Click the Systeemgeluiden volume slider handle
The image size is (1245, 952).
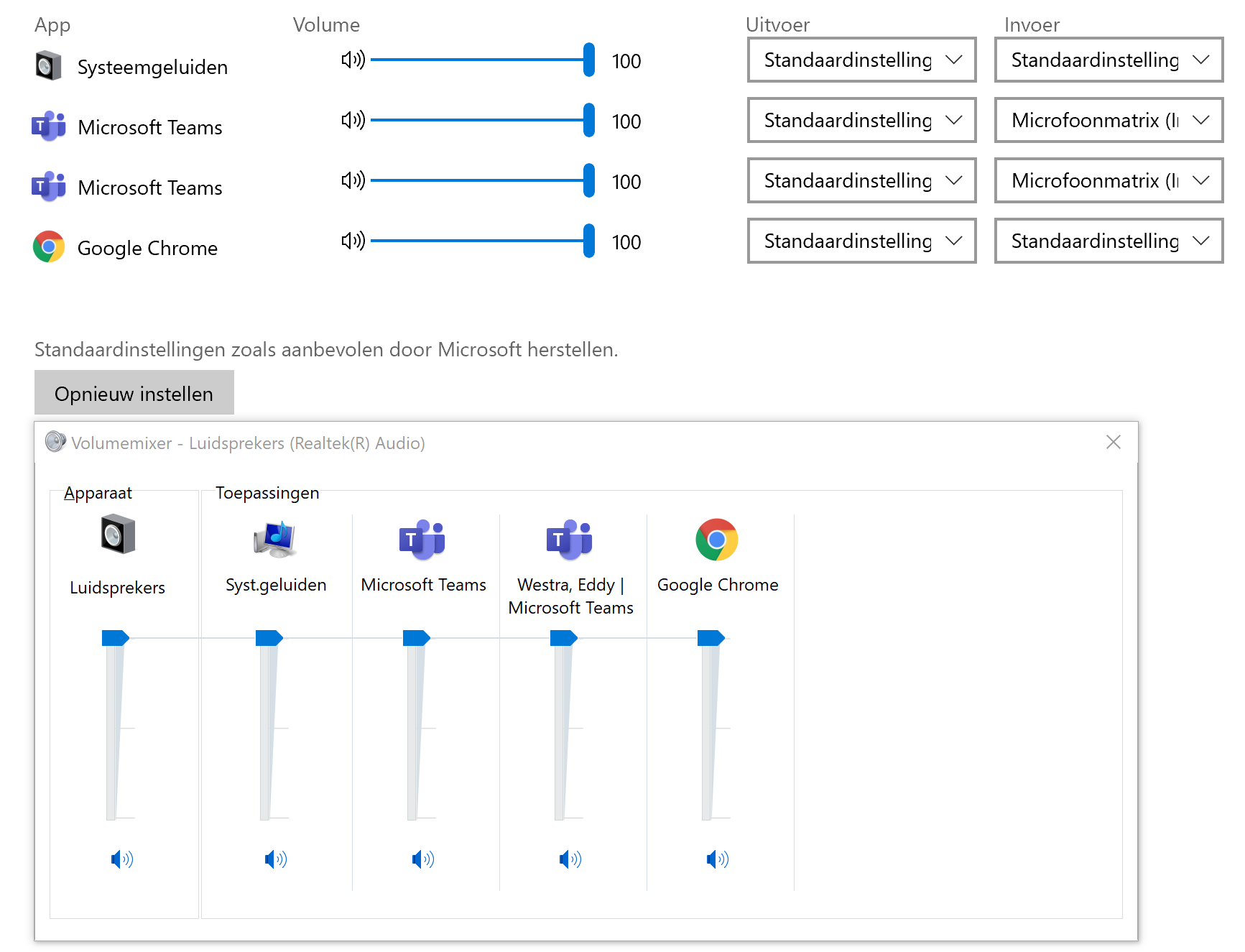click(589, 60)
